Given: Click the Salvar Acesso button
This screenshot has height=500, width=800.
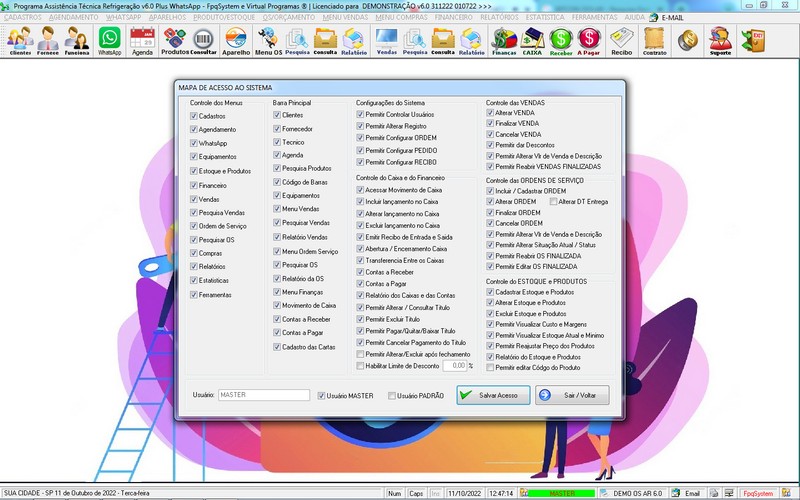Looking at the screenshot, I should coord(492,395).
